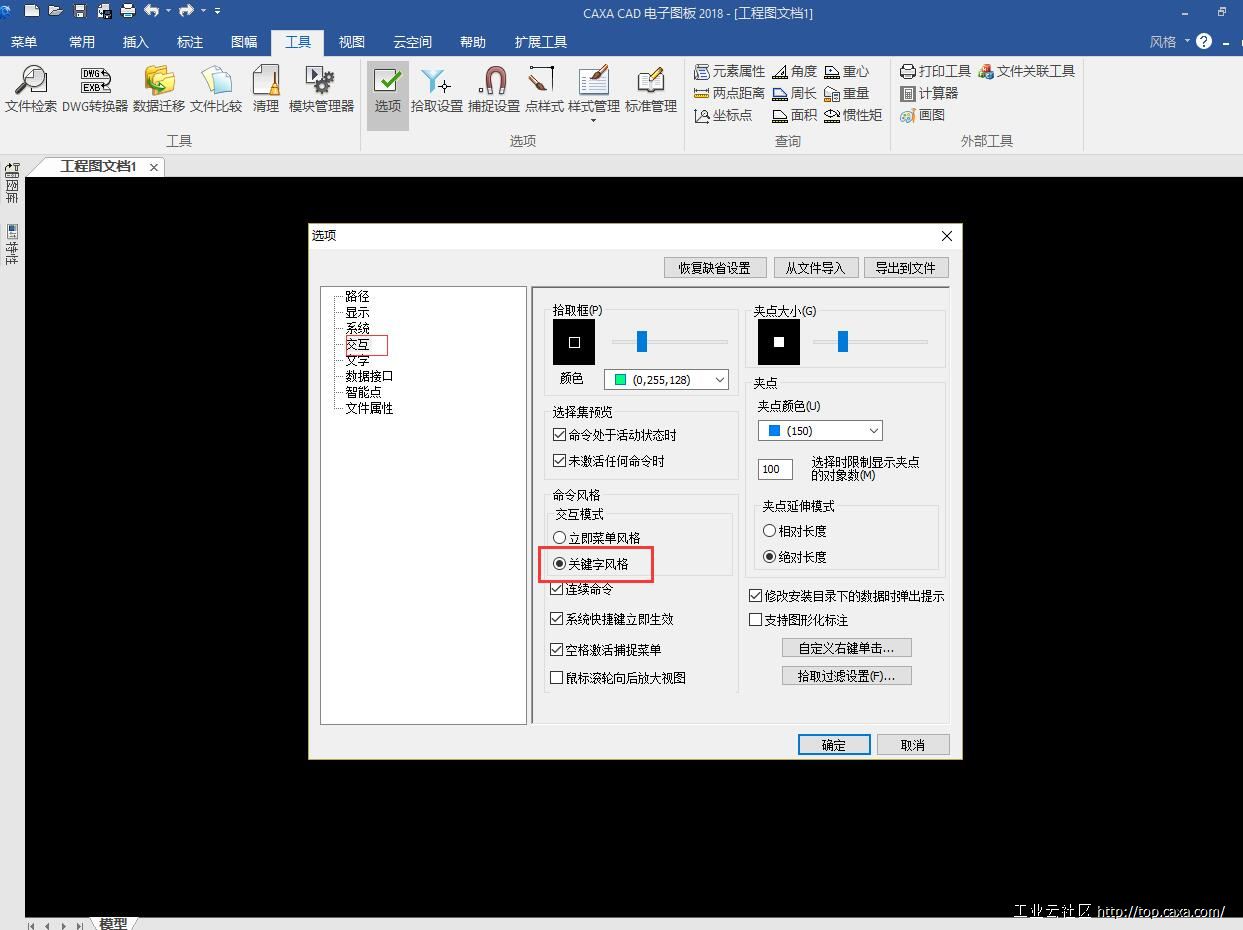Query 重心 center of gravity
Viewport: 1243px width, 930px height.
[x=847, y=72]
